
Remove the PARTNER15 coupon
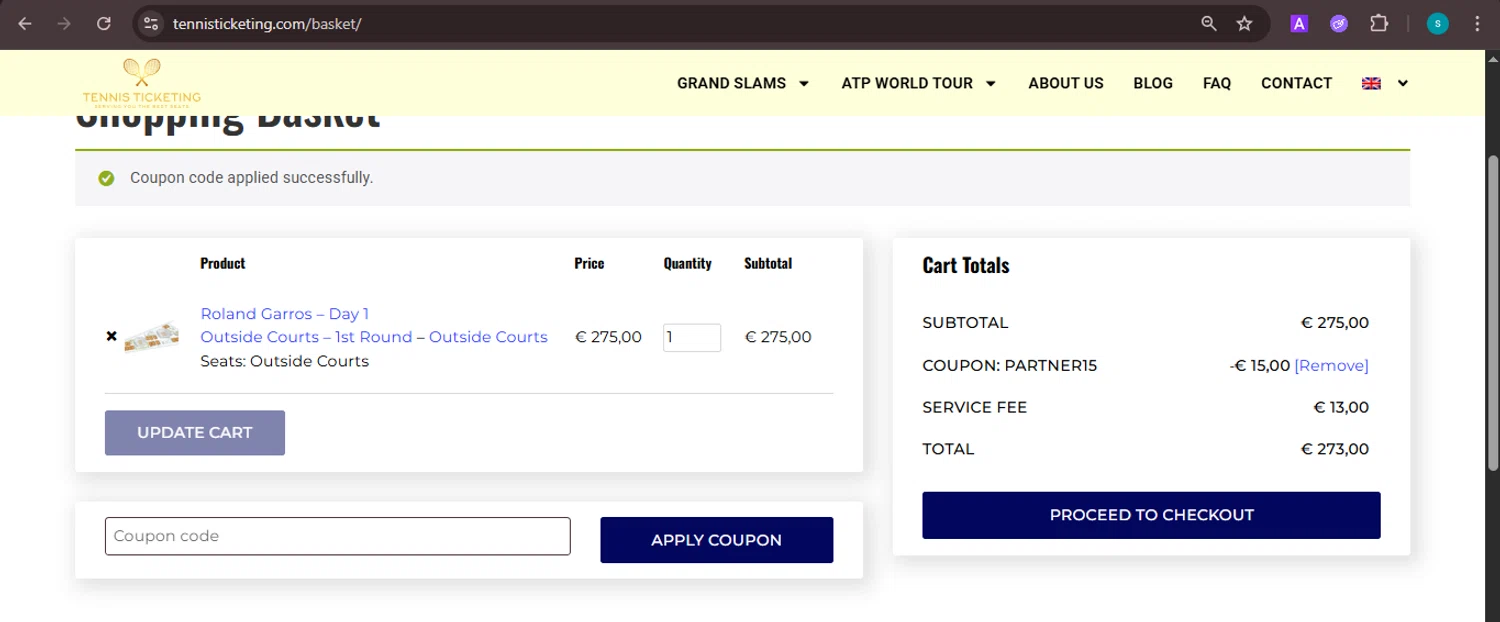click(1331, 366)
